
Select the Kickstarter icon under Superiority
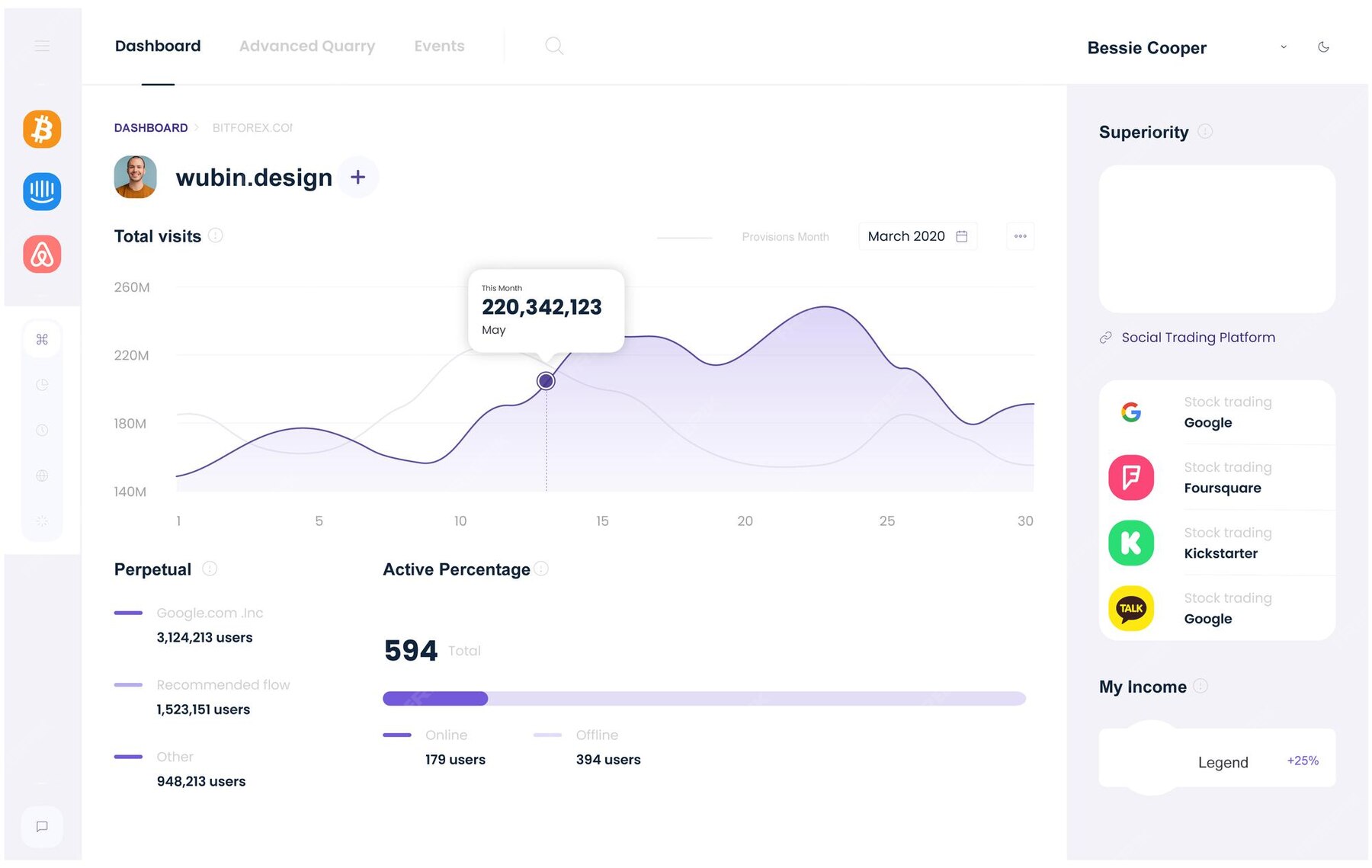(x=1131, y=543)
